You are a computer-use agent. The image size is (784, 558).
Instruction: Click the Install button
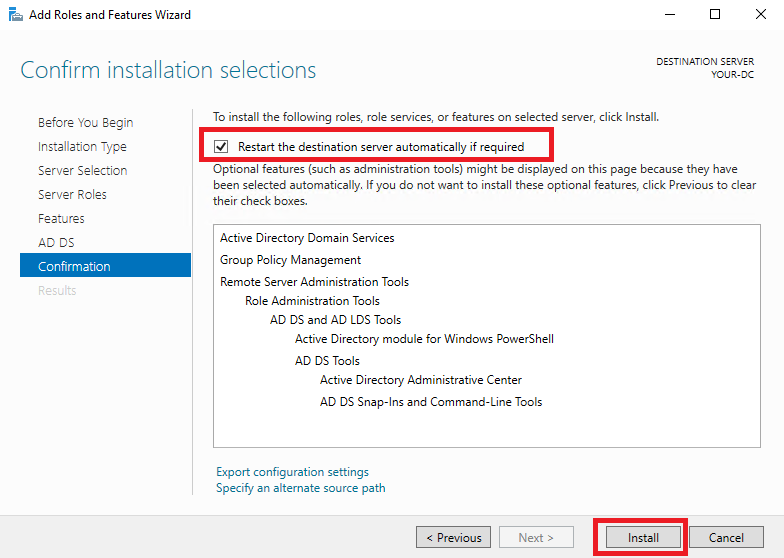[643, 538]
